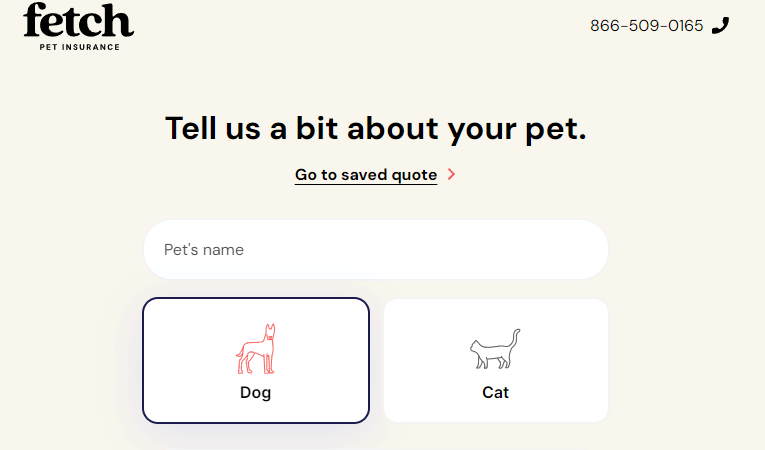
Task: Click the Pet's name placeholder text
Action: pos(204,249)
